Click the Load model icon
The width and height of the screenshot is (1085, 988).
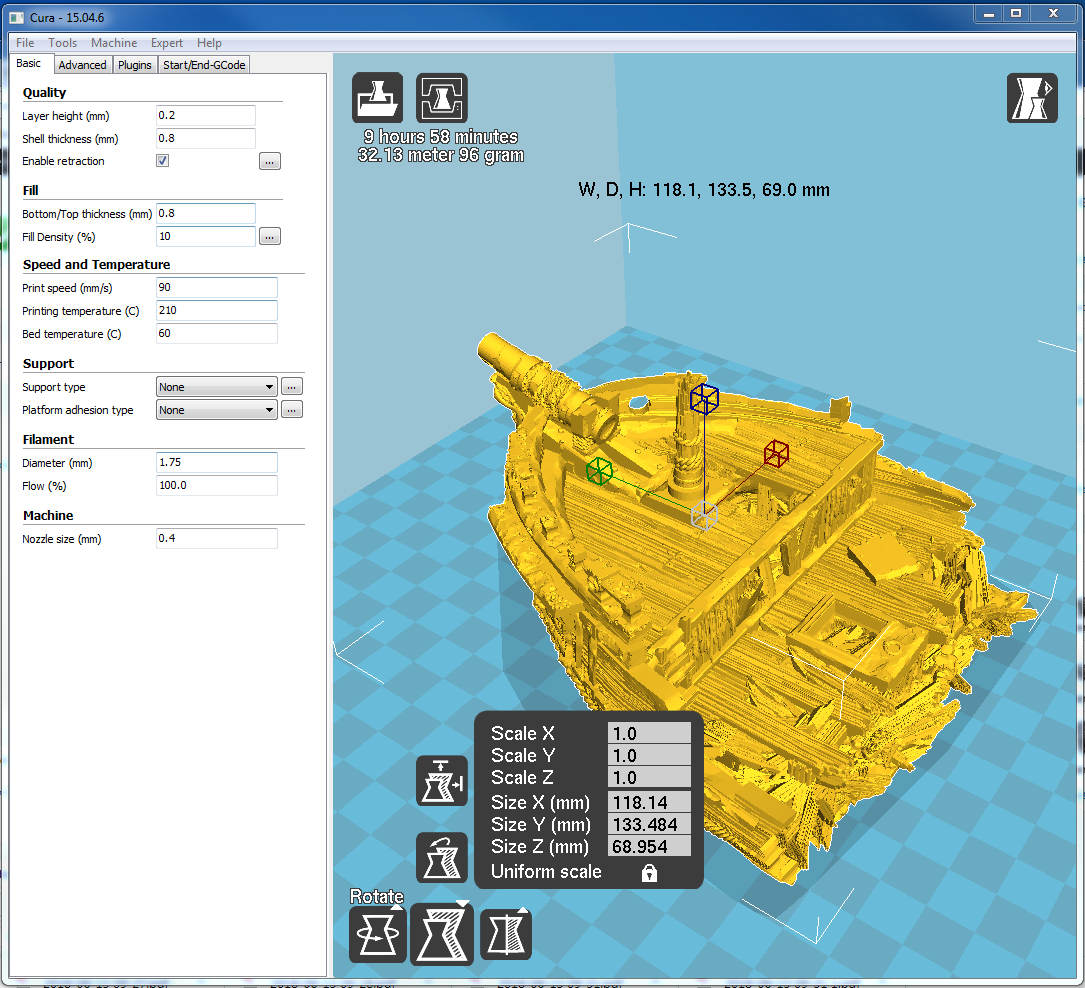tap(377, 98)
